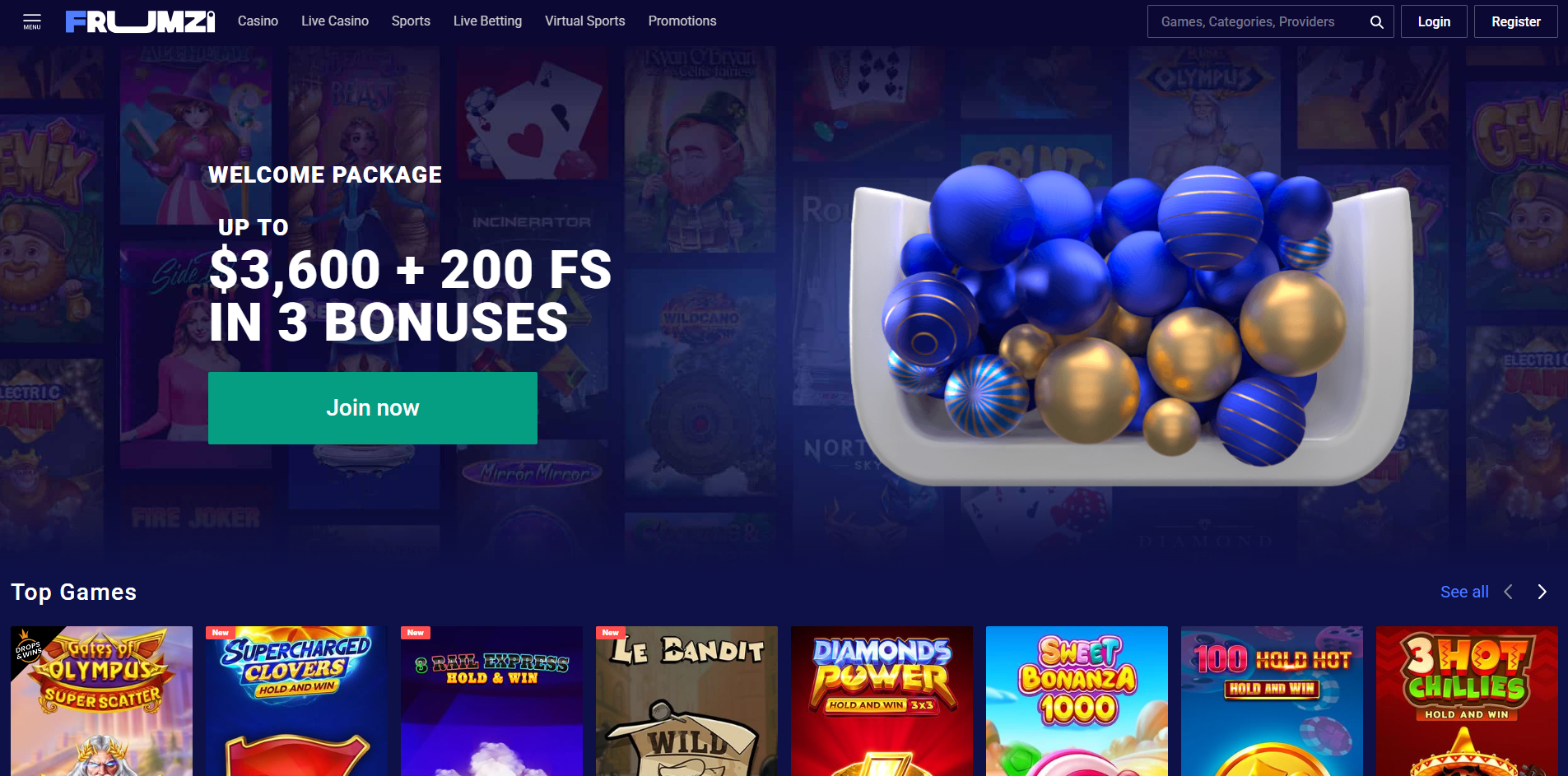Open Gates of Olympus Super Scatter game

click(x=101, y=701)
